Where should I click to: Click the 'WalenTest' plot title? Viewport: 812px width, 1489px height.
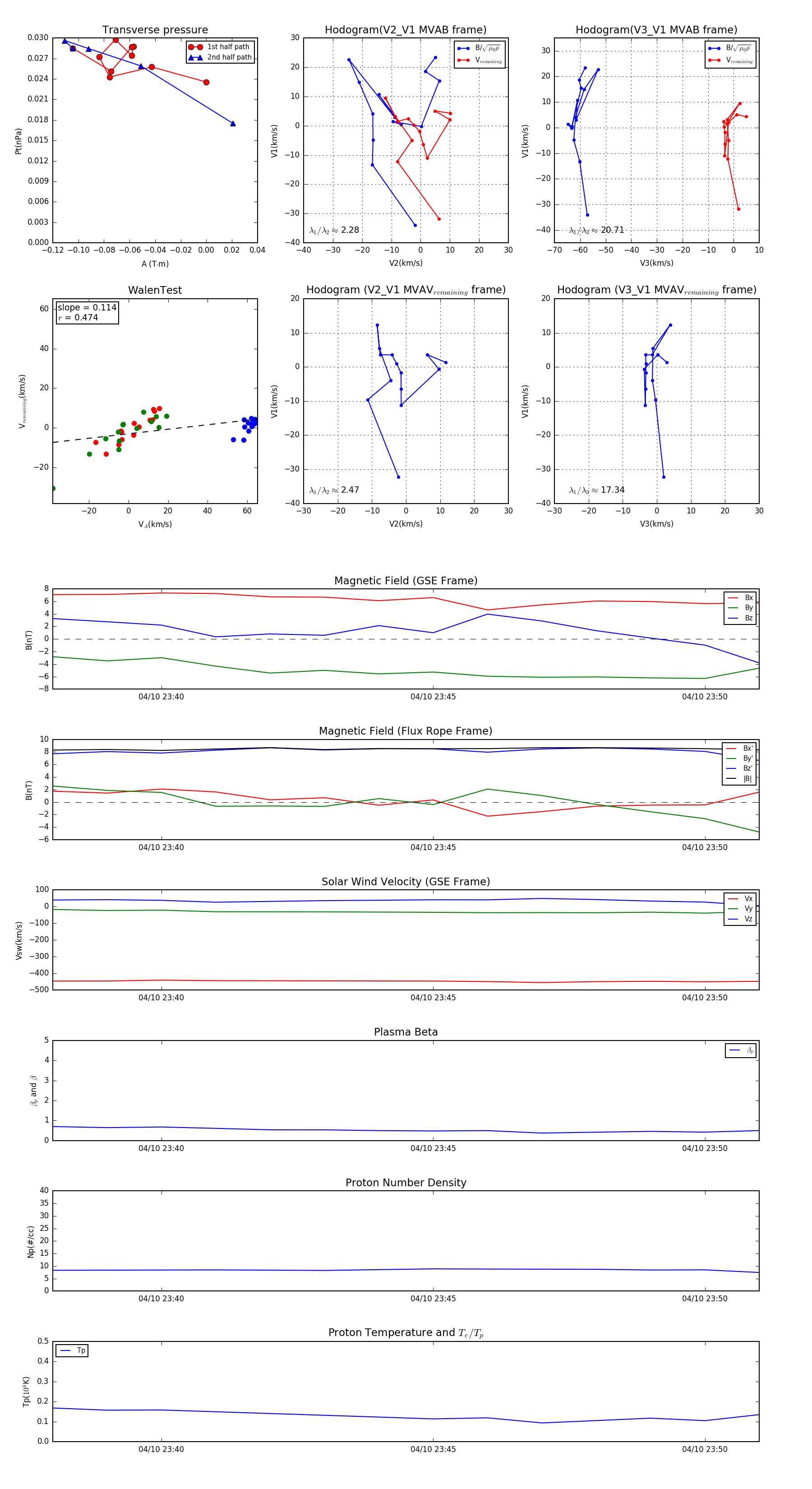(x=155, y=290)
